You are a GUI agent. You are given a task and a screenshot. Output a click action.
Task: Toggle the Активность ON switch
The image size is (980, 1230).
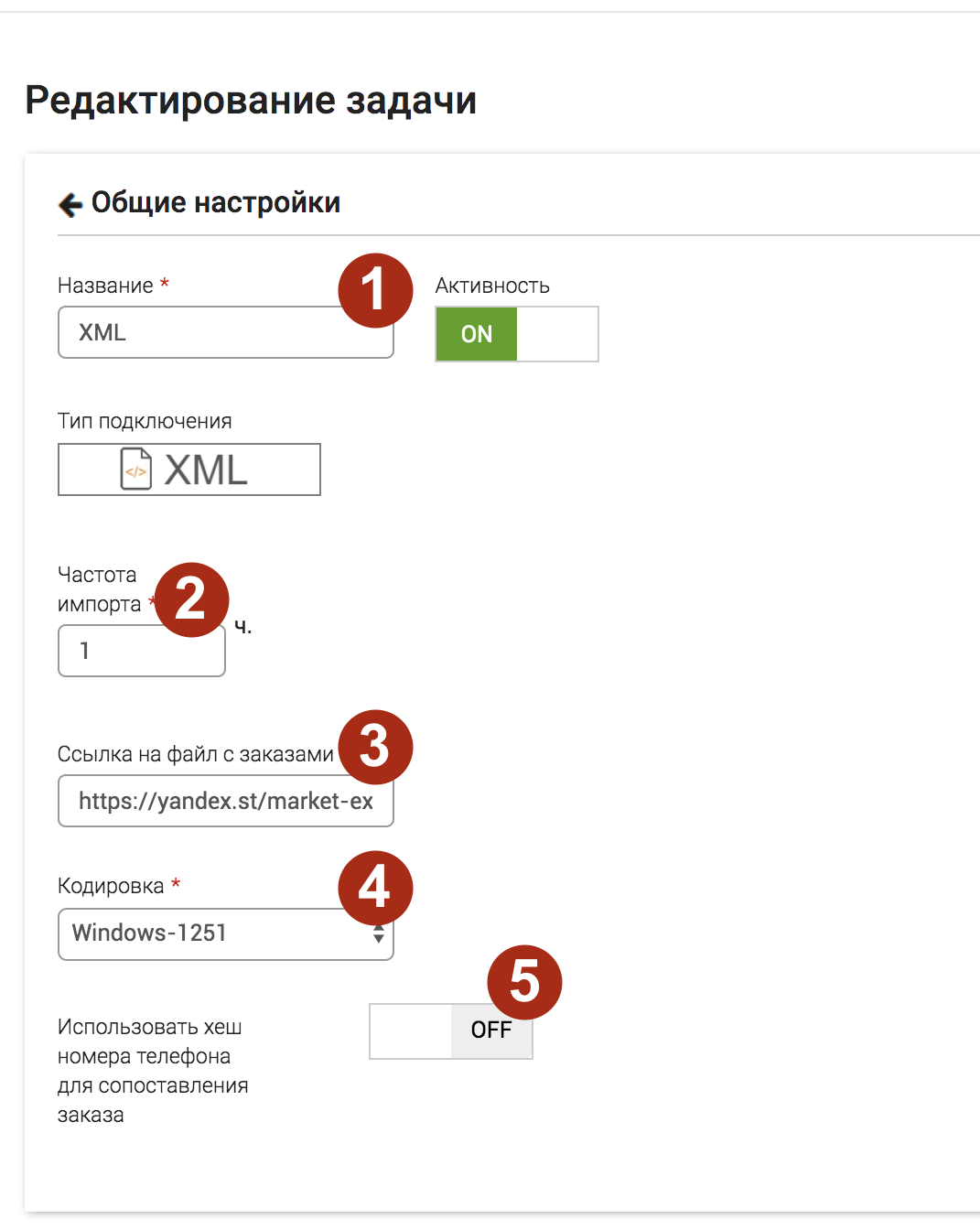point(517,334)
